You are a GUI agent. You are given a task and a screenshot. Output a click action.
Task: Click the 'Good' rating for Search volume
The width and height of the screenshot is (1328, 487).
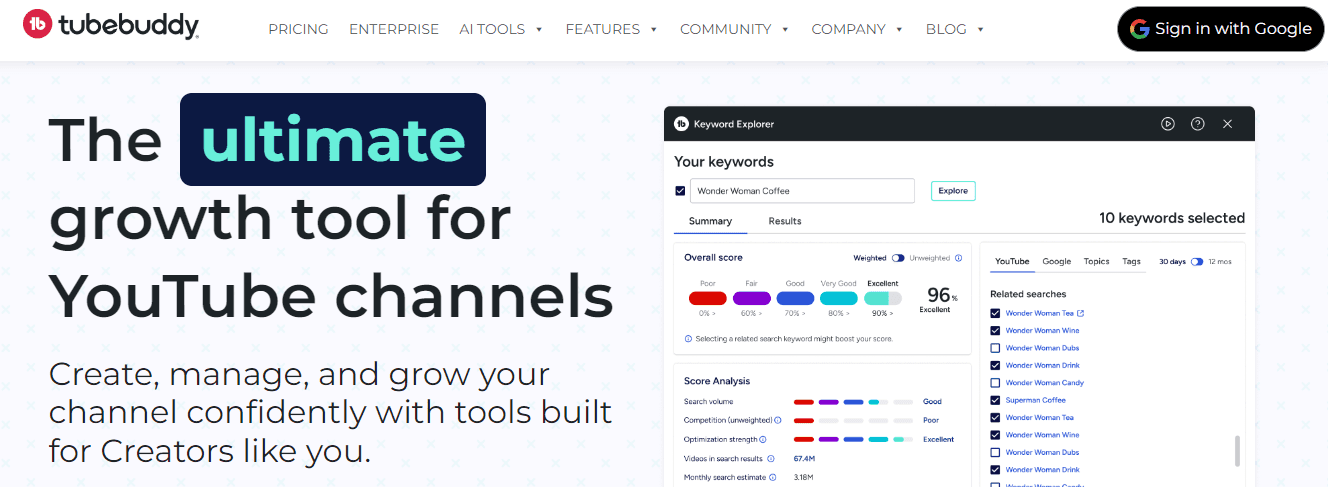932,401
